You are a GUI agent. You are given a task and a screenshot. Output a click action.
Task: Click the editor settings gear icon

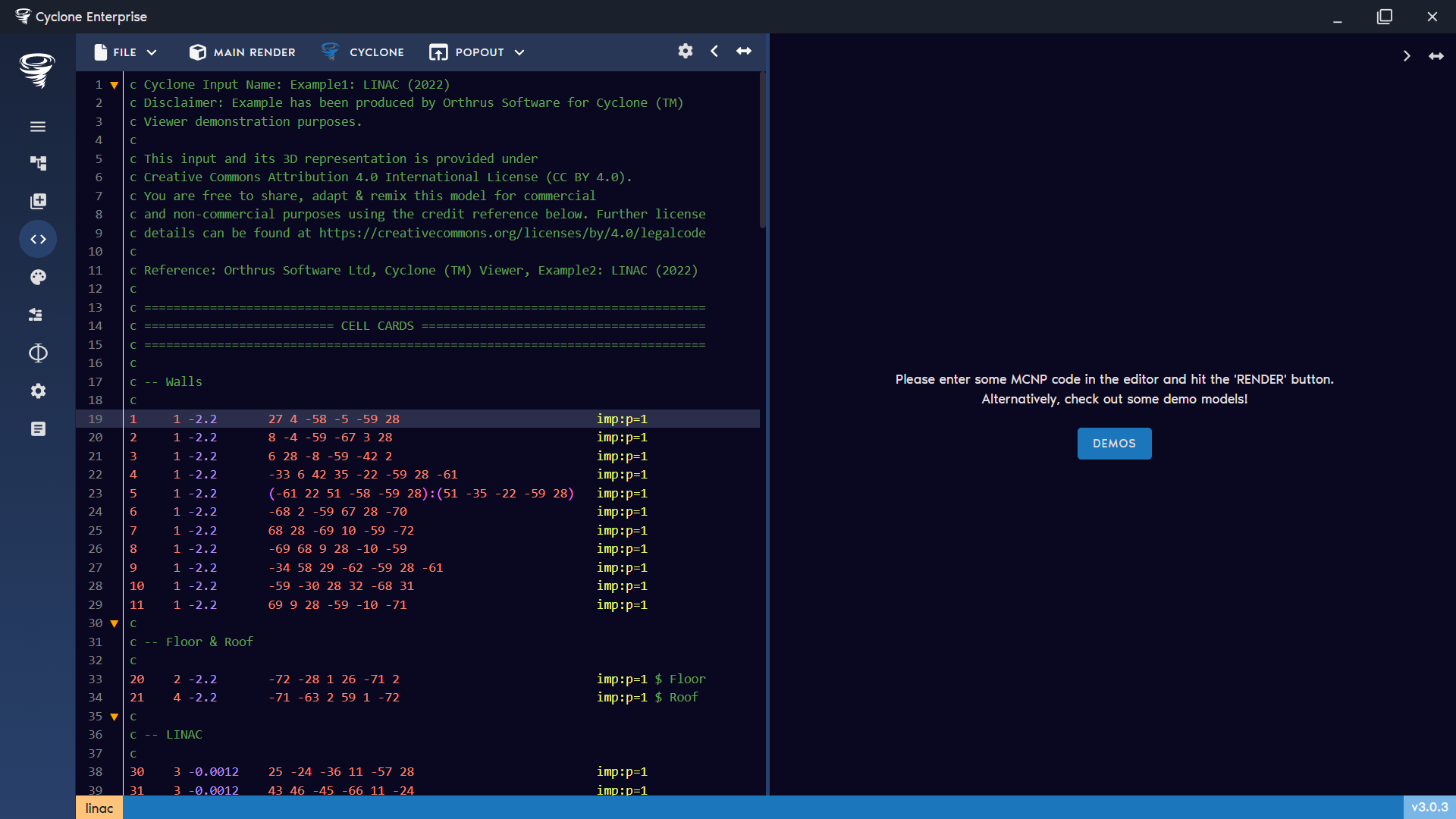[685, 51]
